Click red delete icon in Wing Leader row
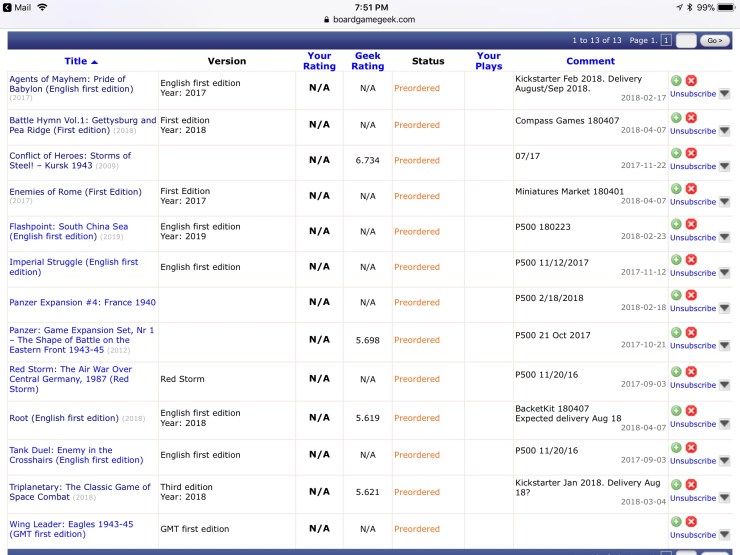Image resolution: width=740 pixels, height=555 pixels. point(691,521)
